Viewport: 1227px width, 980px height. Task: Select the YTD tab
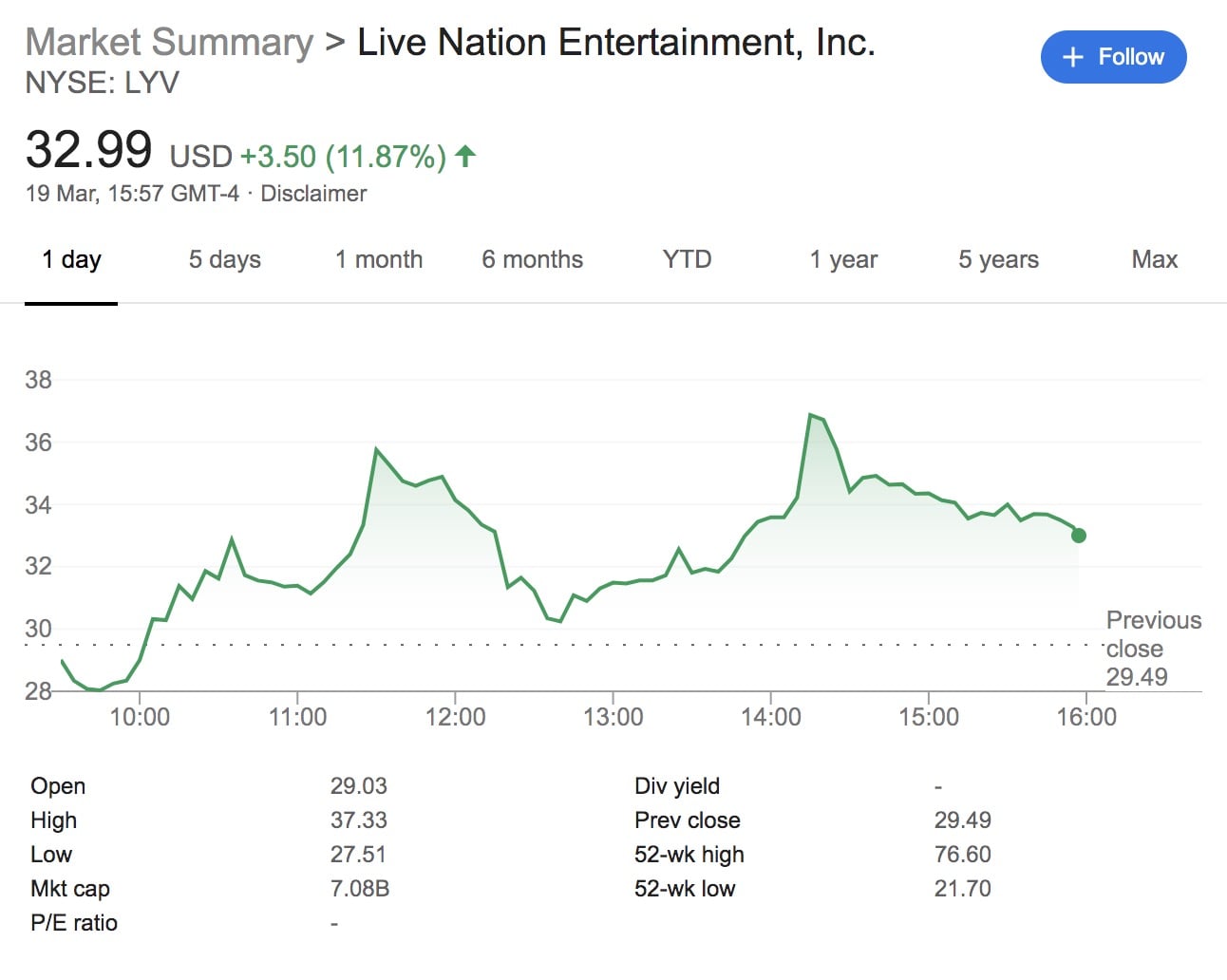click(687, 259)
